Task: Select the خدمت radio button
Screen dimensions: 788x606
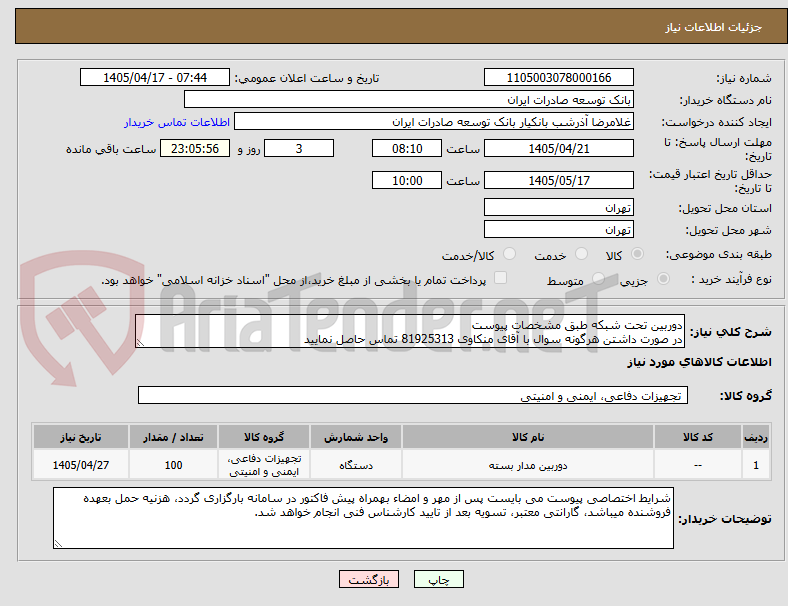Action: click(581, 254)
